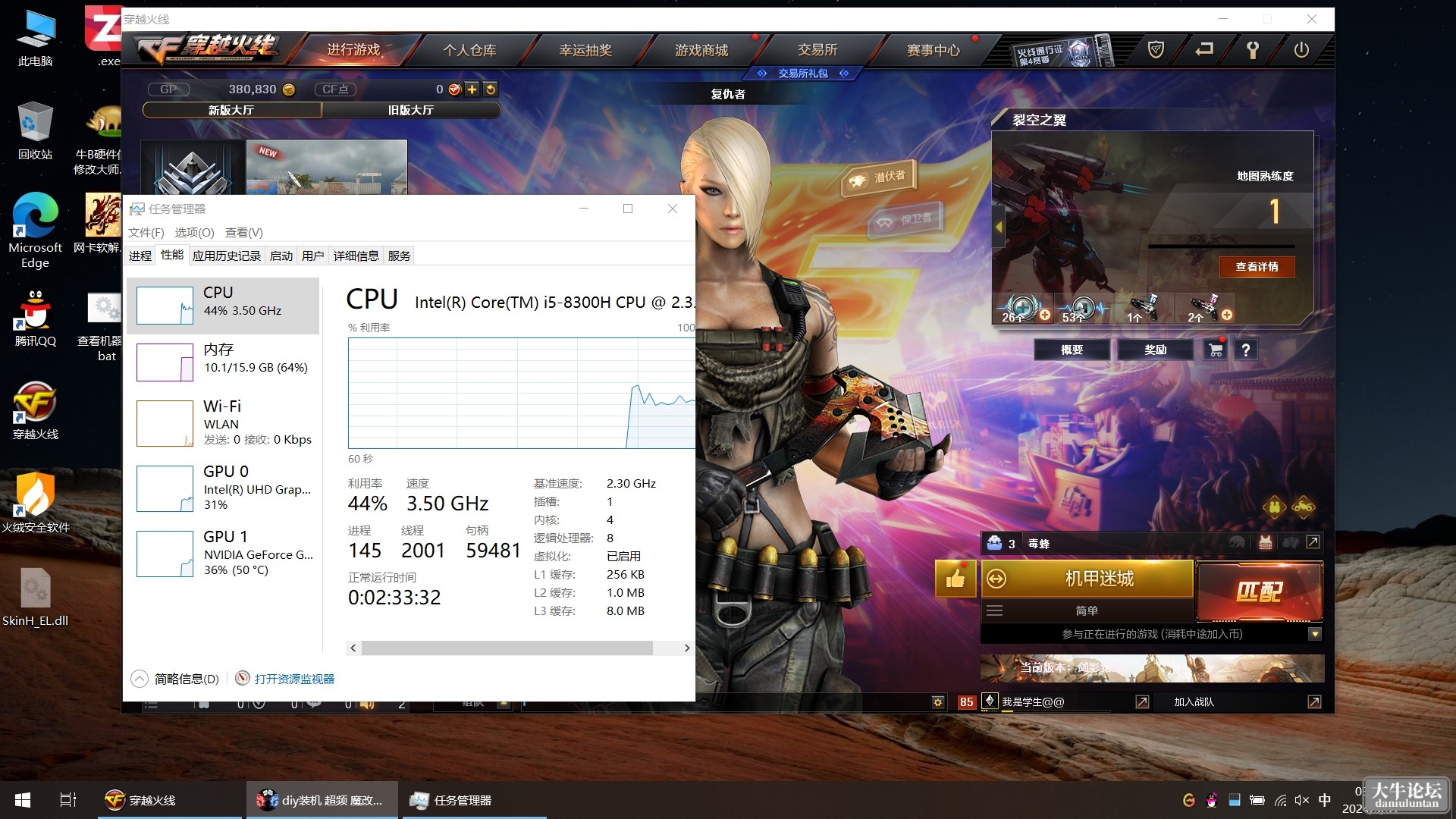Image resolution: width=1456 pixels, height=819 pixels.
Task: Click the scrollbar right arrow in Task Manager
Action: tap(687, 648)
